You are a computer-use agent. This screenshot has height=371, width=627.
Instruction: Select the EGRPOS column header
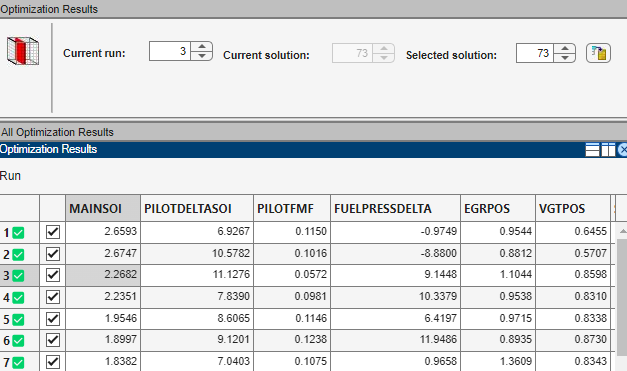pyautogui.click(x=498, y=208)
